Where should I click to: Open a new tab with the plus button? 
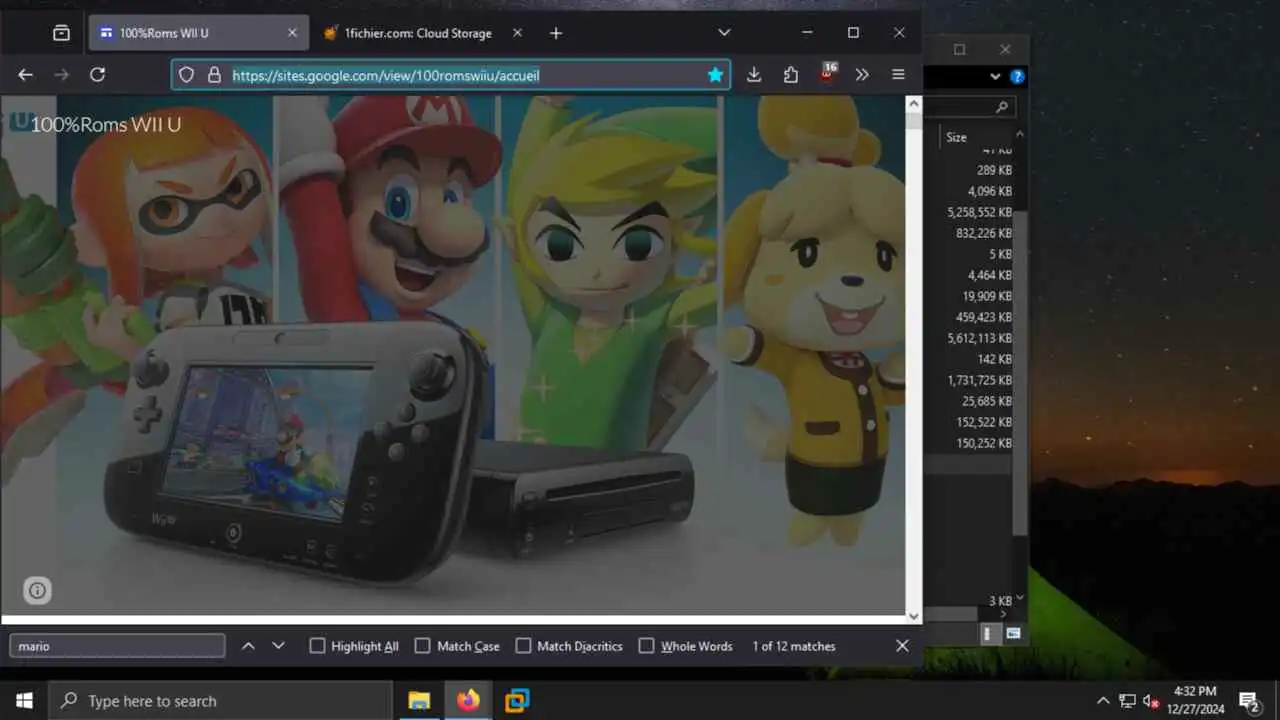tap(556, 33)
